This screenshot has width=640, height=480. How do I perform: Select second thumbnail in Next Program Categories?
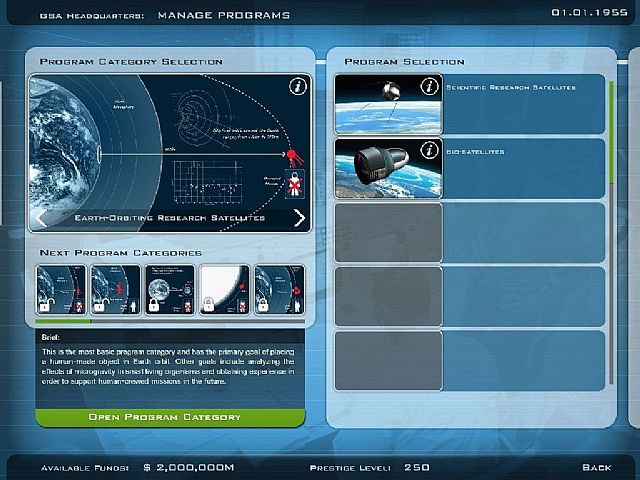115,290
